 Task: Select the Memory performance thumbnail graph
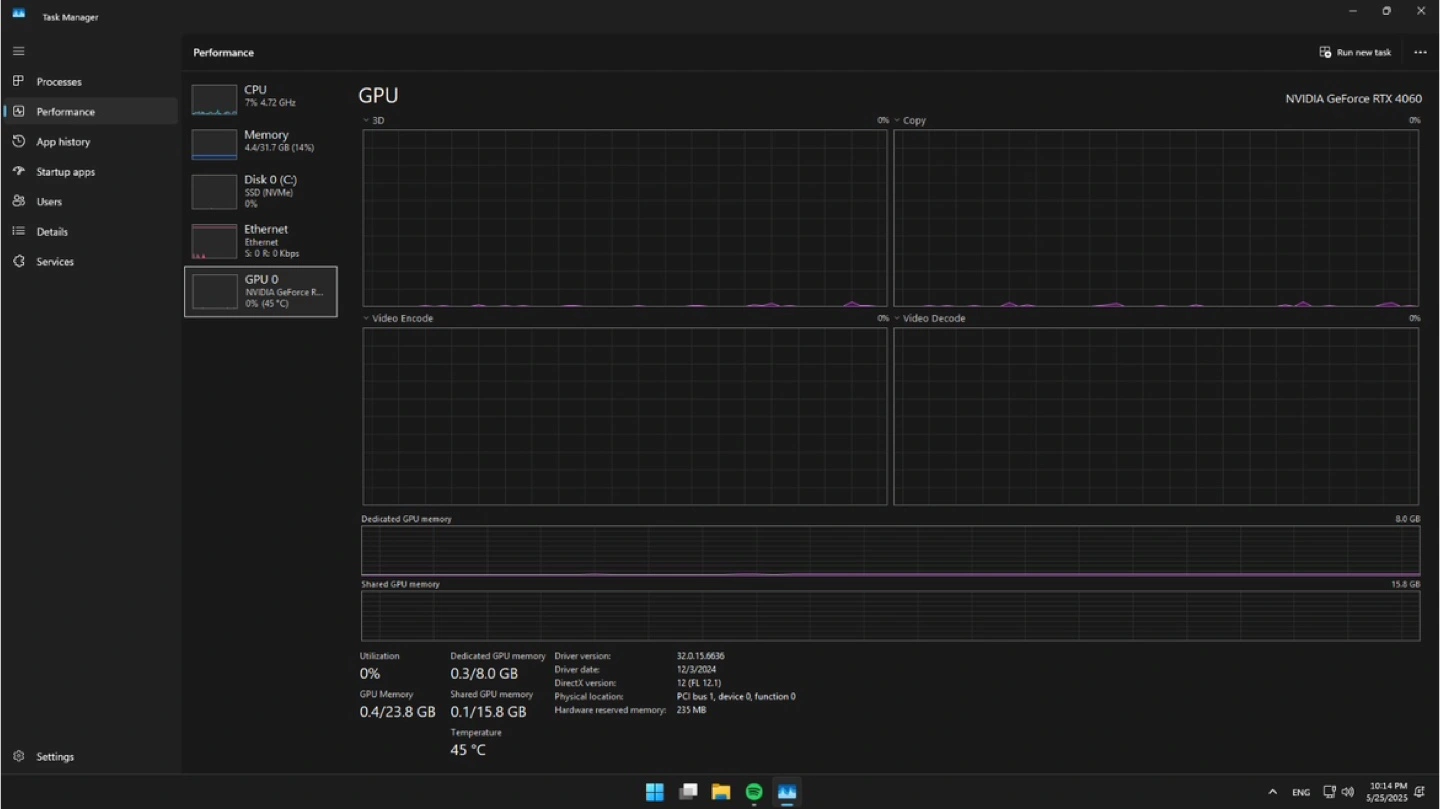point(214,144)
